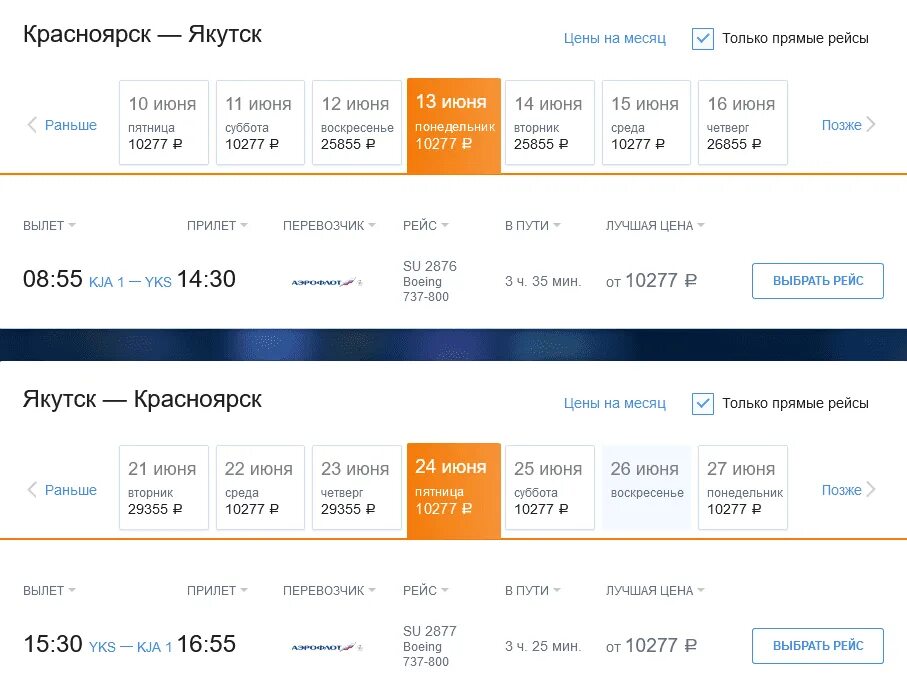Click the Aeroflot logo for flight SU 2877
Viewport: 907px width, 690px height.
point(326,647)
